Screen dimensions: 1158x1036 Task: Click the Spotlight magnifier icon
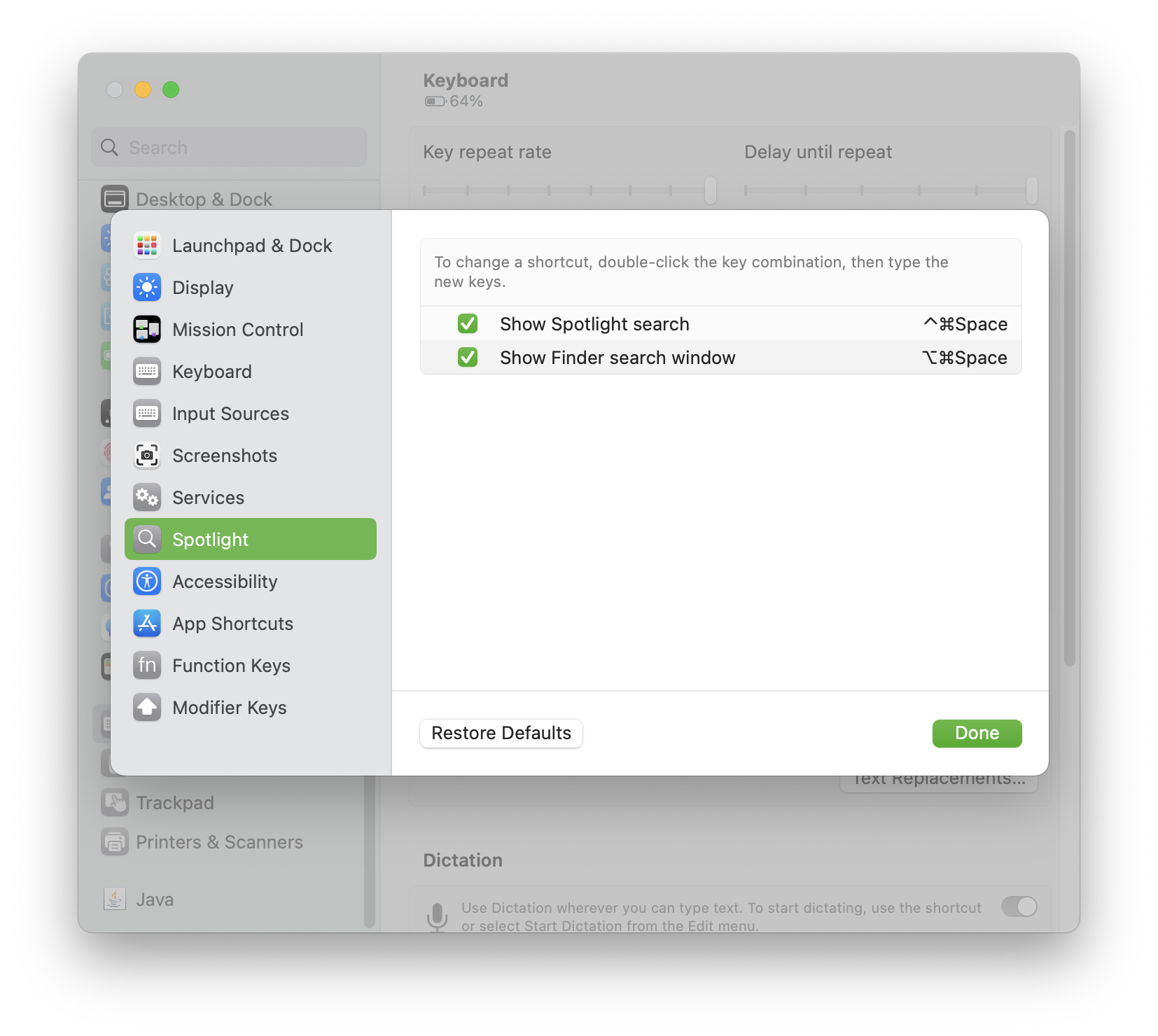pos(147,539)
